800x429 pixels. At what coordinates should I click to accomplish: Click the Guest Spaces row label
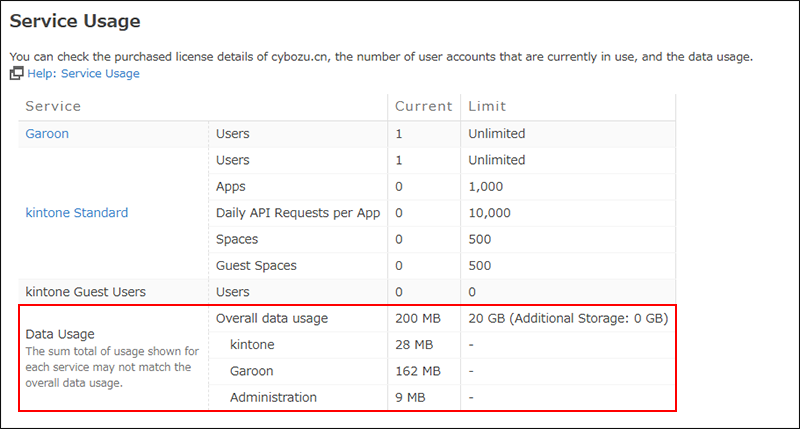pos(256,266)
